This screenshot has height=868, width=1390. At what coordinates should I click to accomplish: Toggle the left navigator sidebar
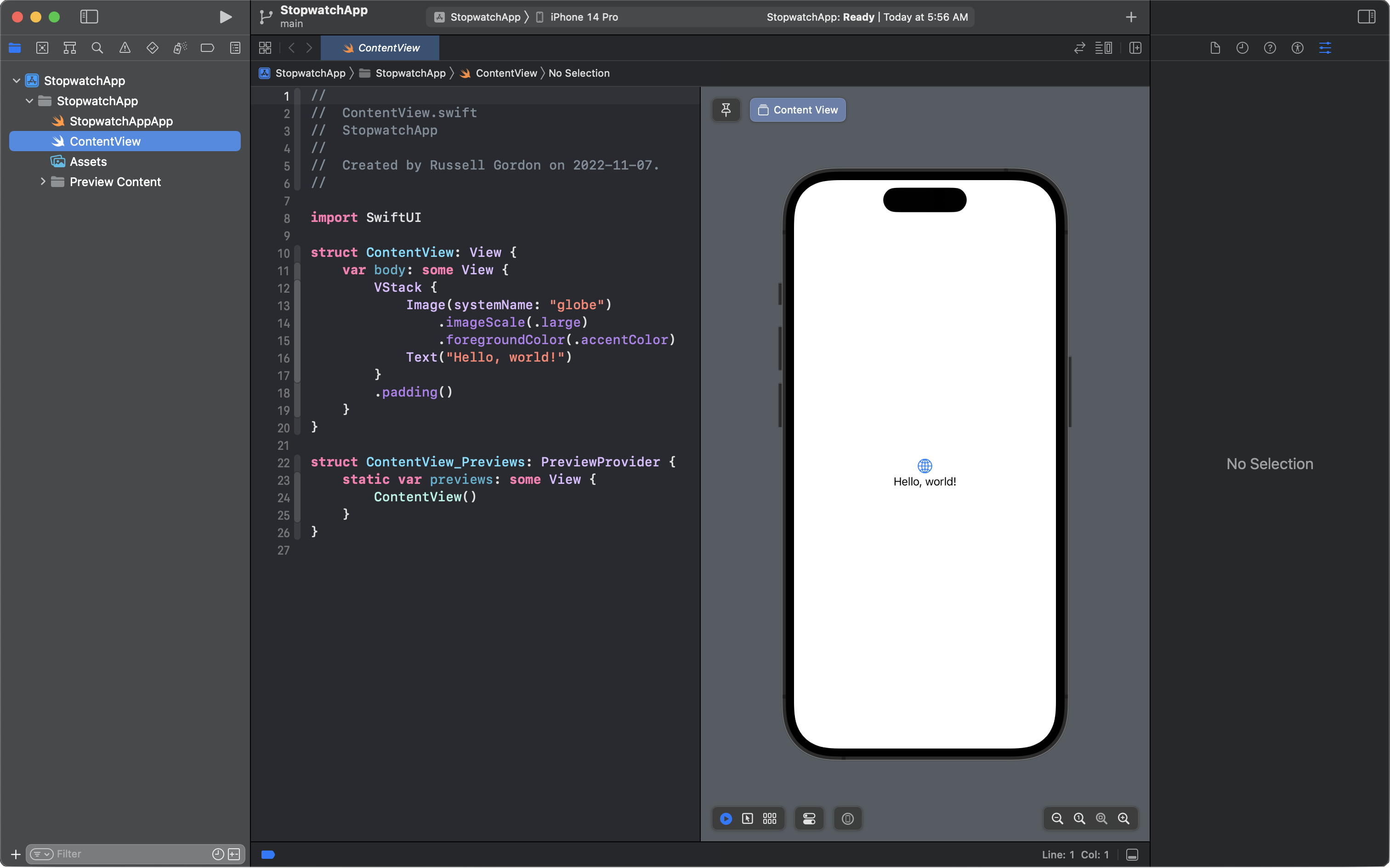(89, 17)
